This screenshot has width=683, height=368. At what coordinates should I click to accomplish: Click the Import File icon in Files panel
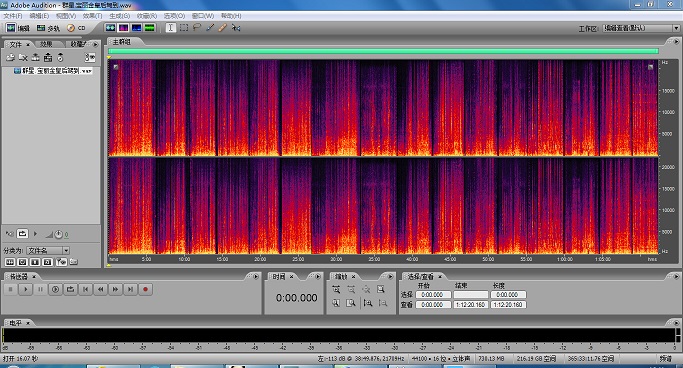(10, 57)
